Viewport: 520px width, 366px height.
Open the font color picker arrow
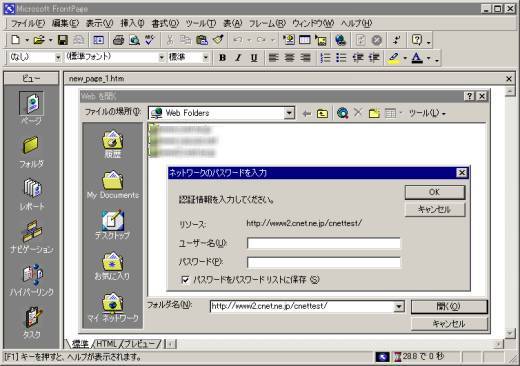click(x=429, y=58)
